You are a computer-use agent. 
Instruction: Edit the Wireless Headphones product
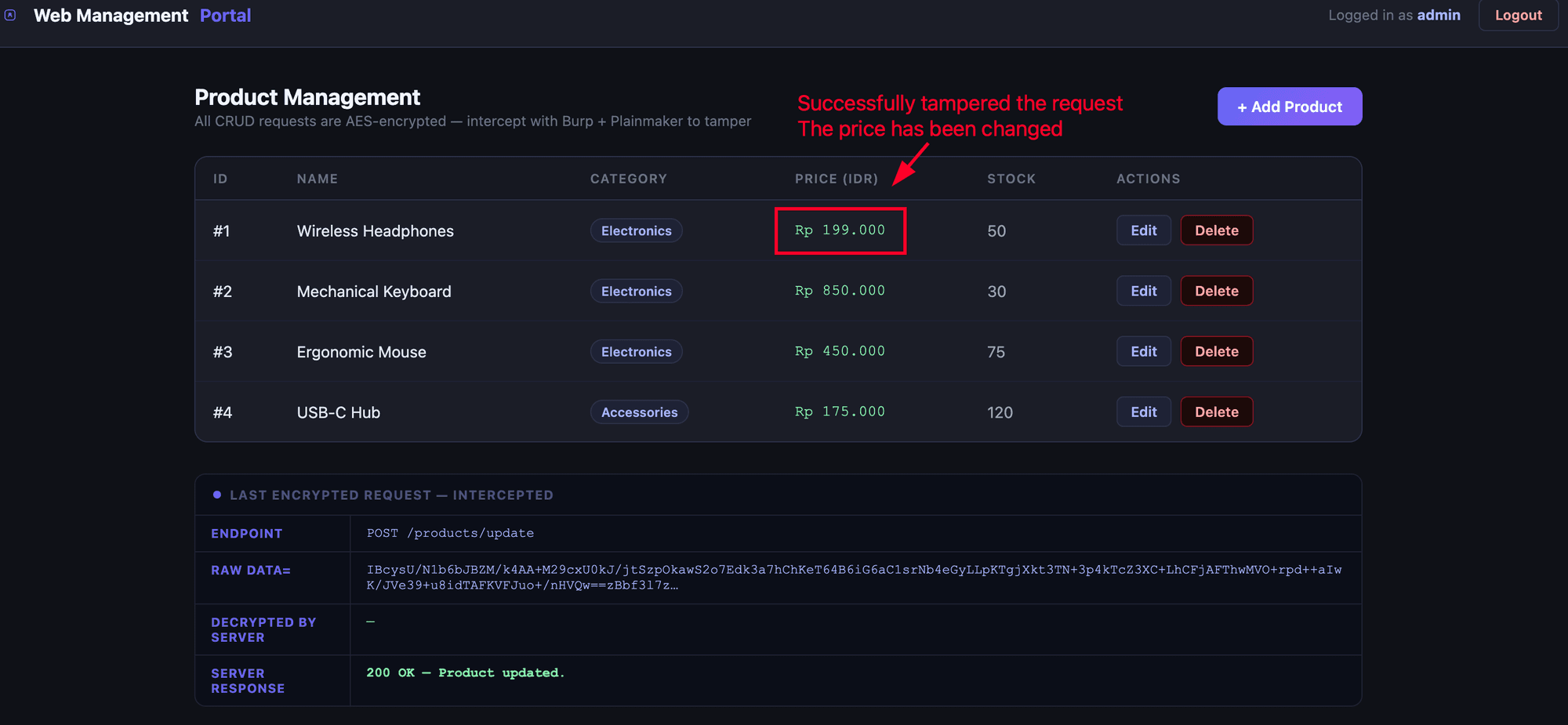(1143, 230)
